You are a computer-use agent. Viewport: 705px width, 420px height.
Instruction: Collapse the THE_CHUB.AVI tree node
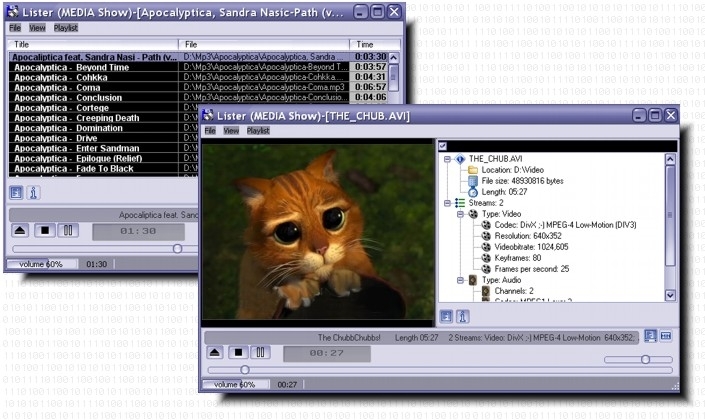[x=447, y=159]
